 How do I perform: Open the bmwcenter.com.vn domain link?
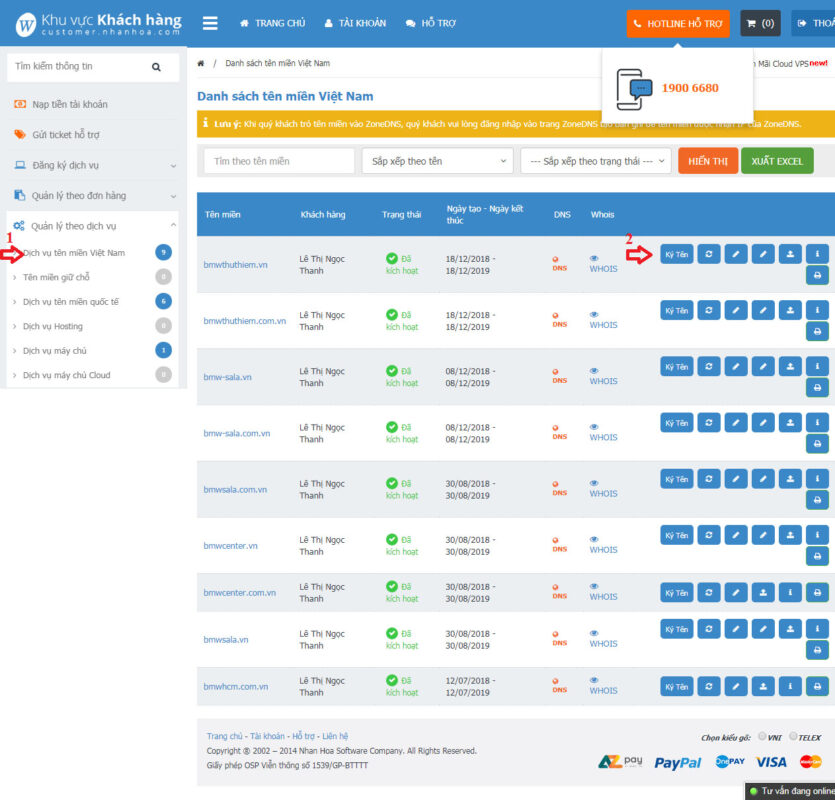point(240,592)
